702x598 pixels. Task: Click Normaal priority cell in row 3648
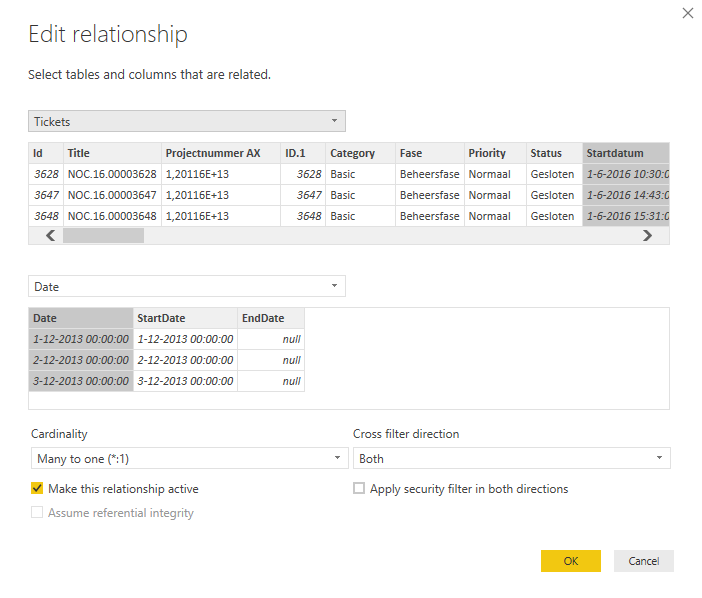tap(495, 216)
